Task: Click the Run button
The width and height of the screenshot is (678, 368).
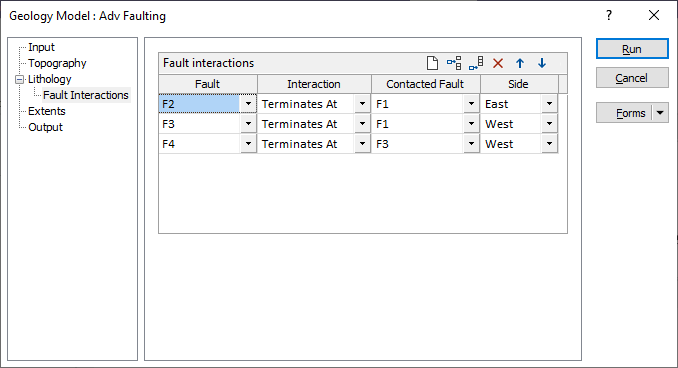Action: coord(632,49)
